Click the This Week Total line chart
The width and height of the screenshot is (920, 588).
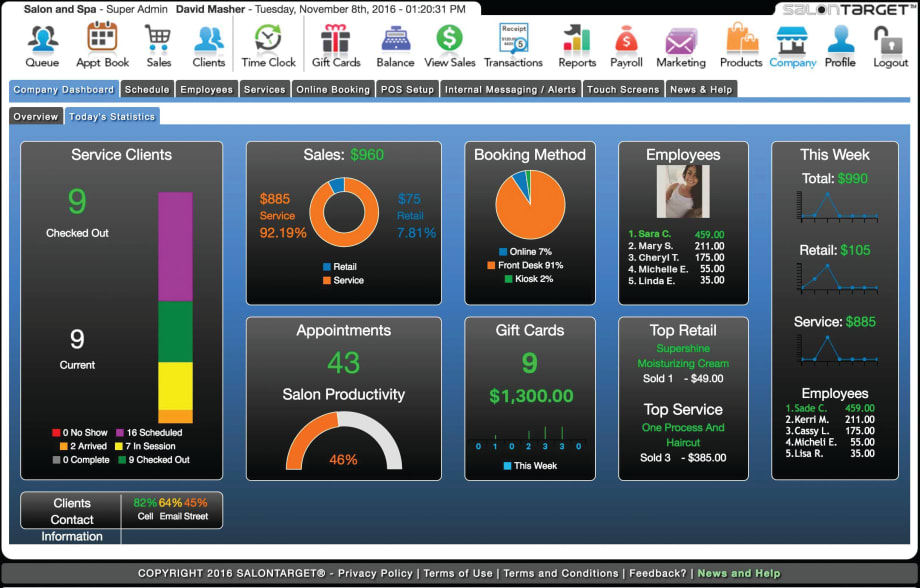pos(836,205)
